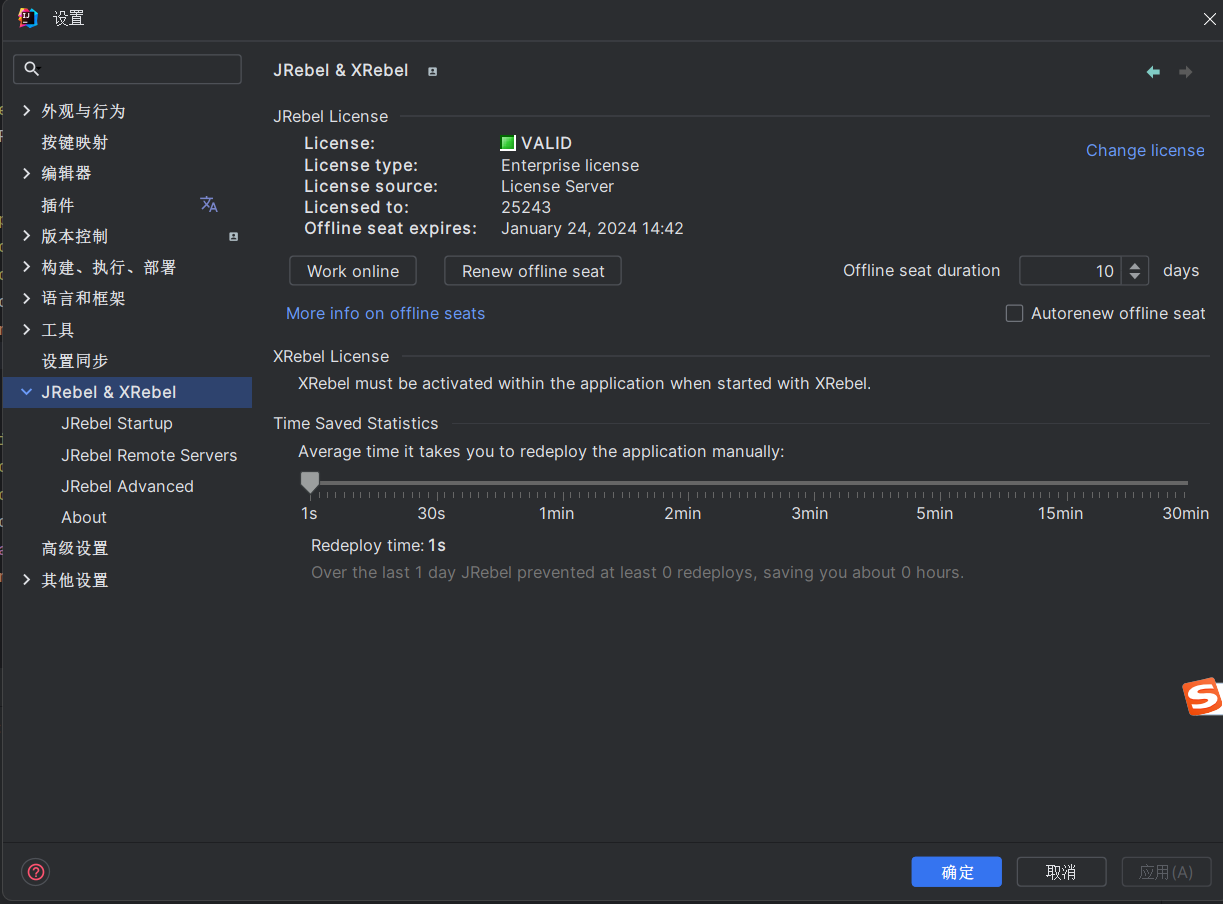
Task: Click the Work online button
Action: tap(353, 271)
